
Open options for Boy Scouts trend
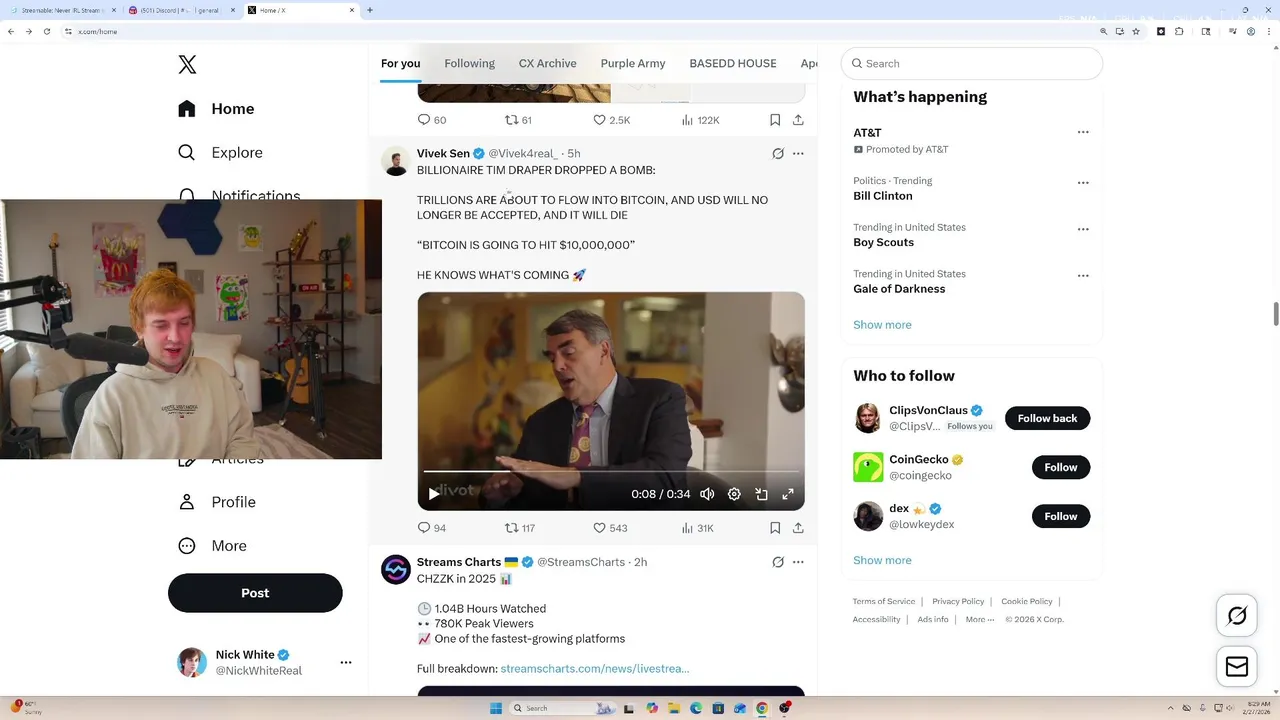pos(1083,229)
